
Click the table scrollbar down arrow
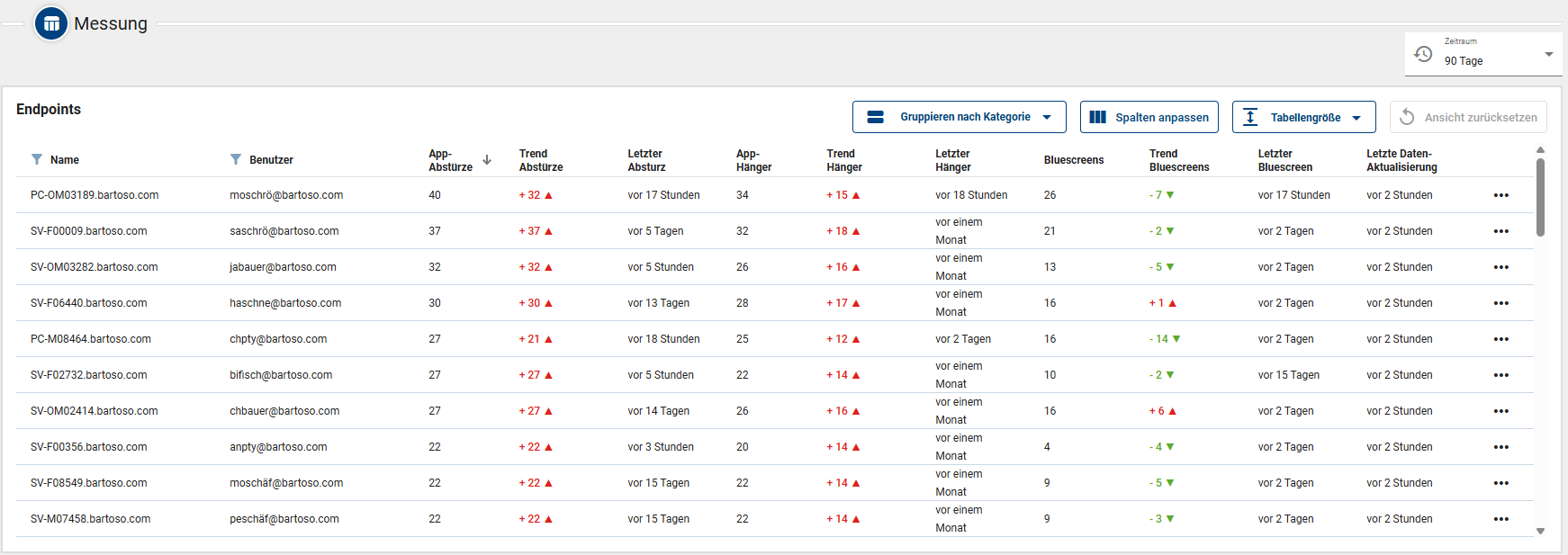(1540, 531)
